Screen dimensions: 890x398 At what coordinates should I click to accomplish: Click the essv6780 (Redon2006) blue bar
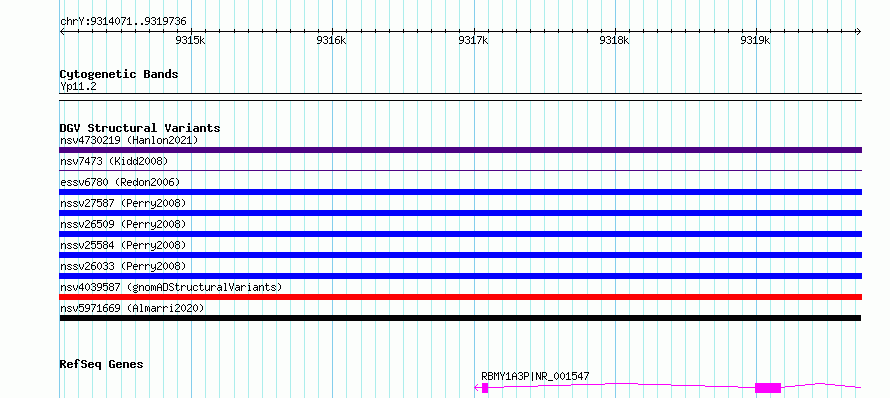[460, 192]
